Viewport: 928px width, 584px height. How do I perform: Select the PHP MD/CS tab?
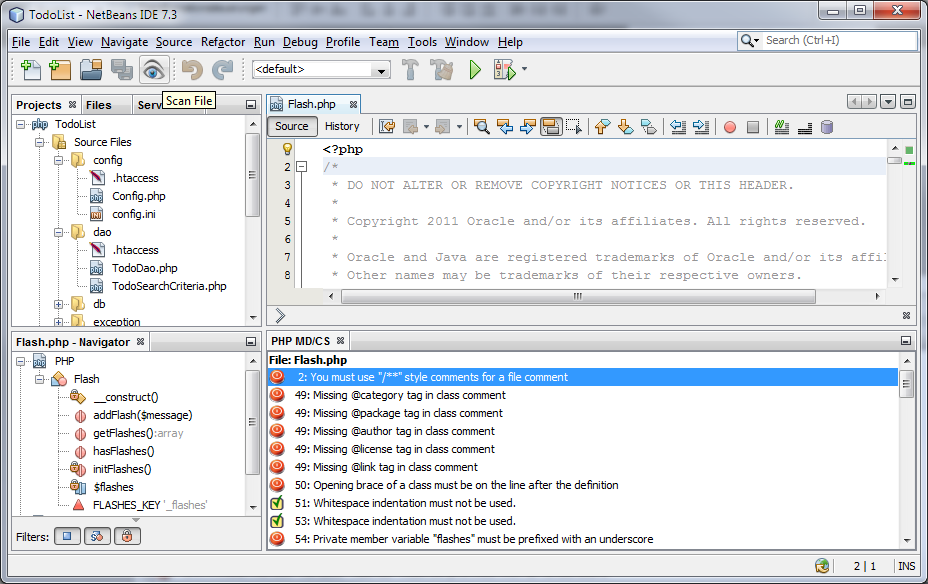click(301, 341)
